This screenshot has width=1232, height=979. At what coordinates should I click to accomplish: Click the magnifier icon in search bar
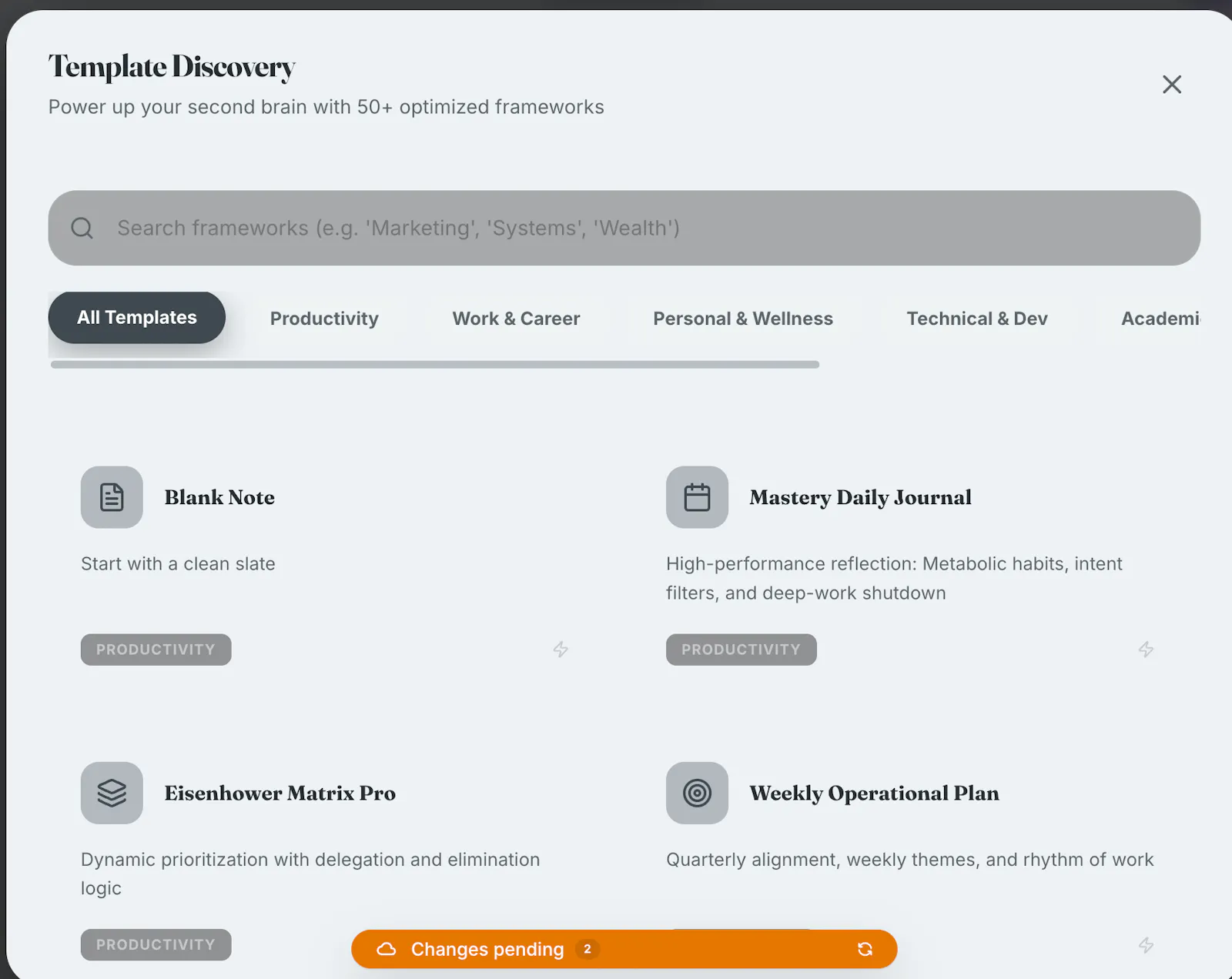(82, 228)
